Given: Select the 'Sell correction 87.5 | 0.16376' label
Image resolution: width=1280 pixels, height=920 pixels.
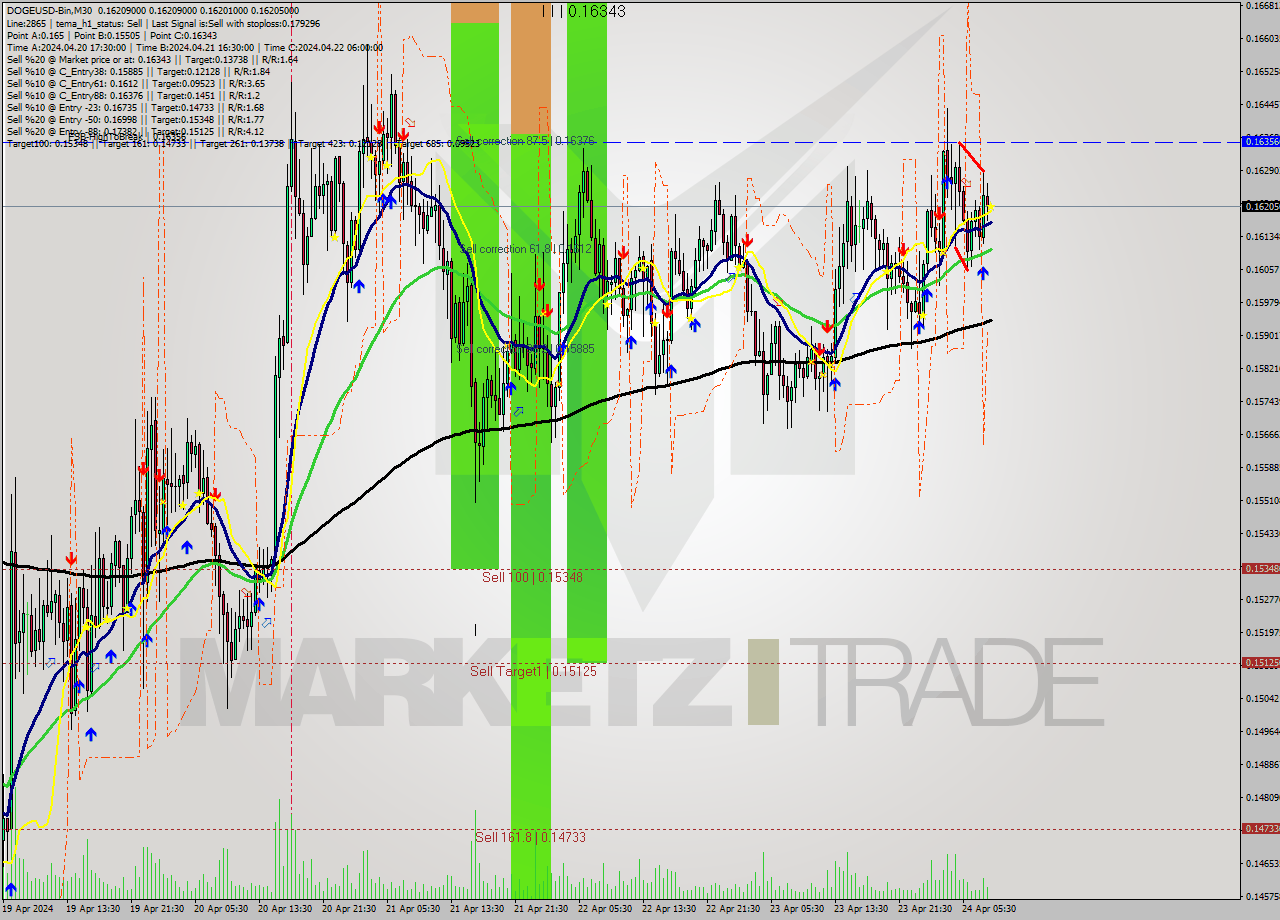Looking at the screenshot, I should pos(525,141).
